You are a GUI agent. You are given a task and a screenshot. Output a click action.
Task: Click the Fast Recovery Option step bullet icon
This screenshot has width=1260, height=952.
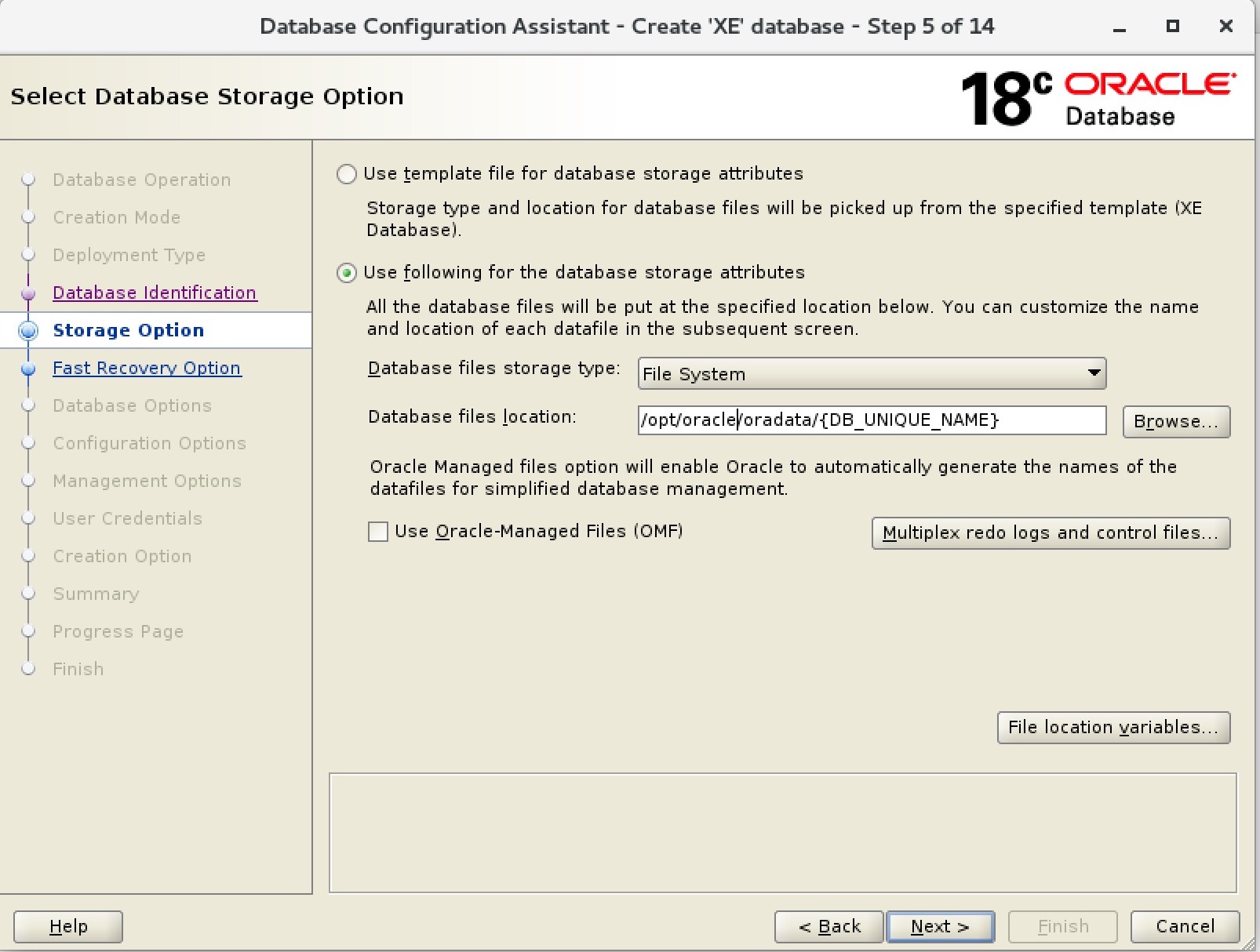click(28, 368)
